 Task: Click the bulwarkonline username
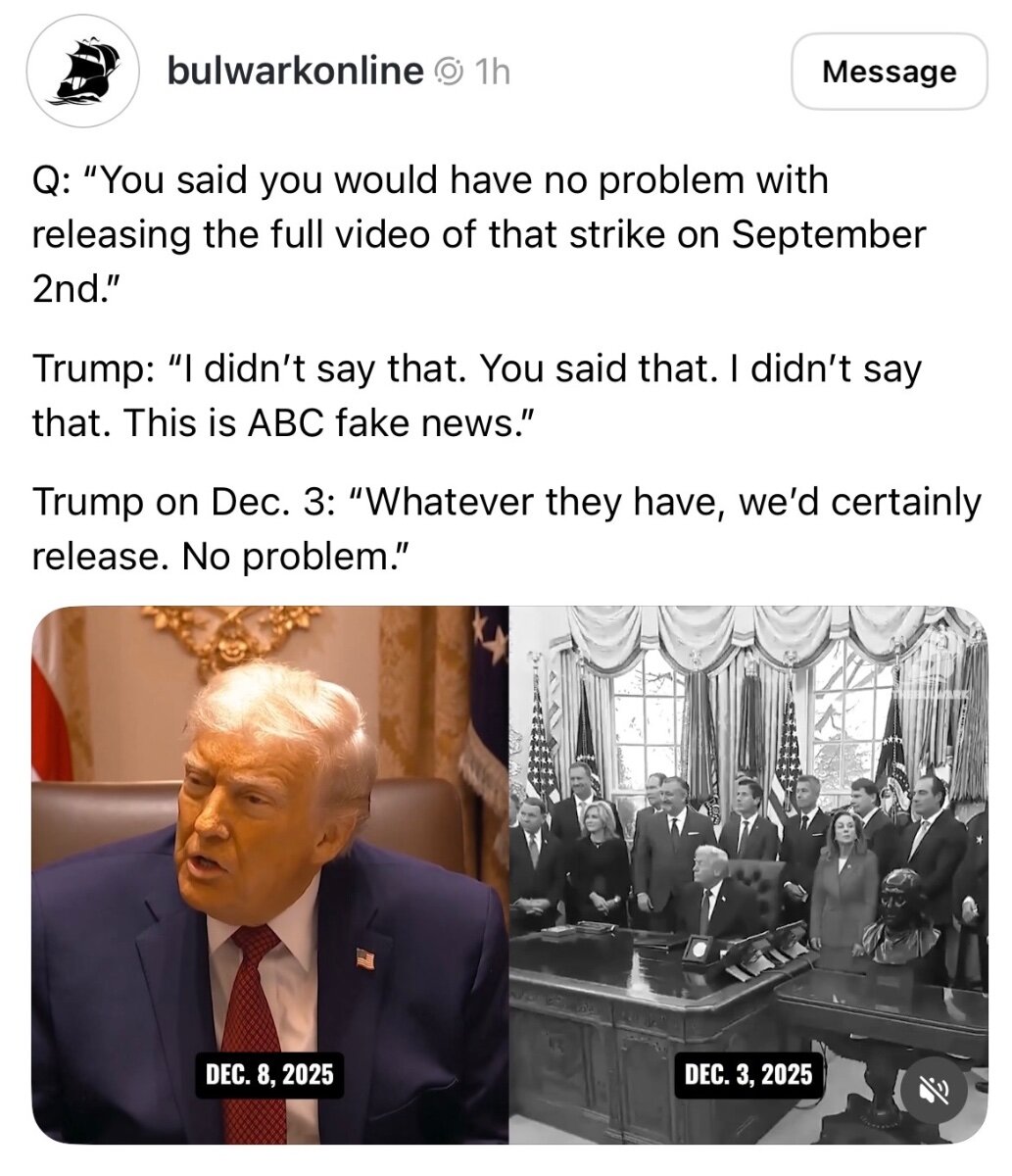pos(296,71)
